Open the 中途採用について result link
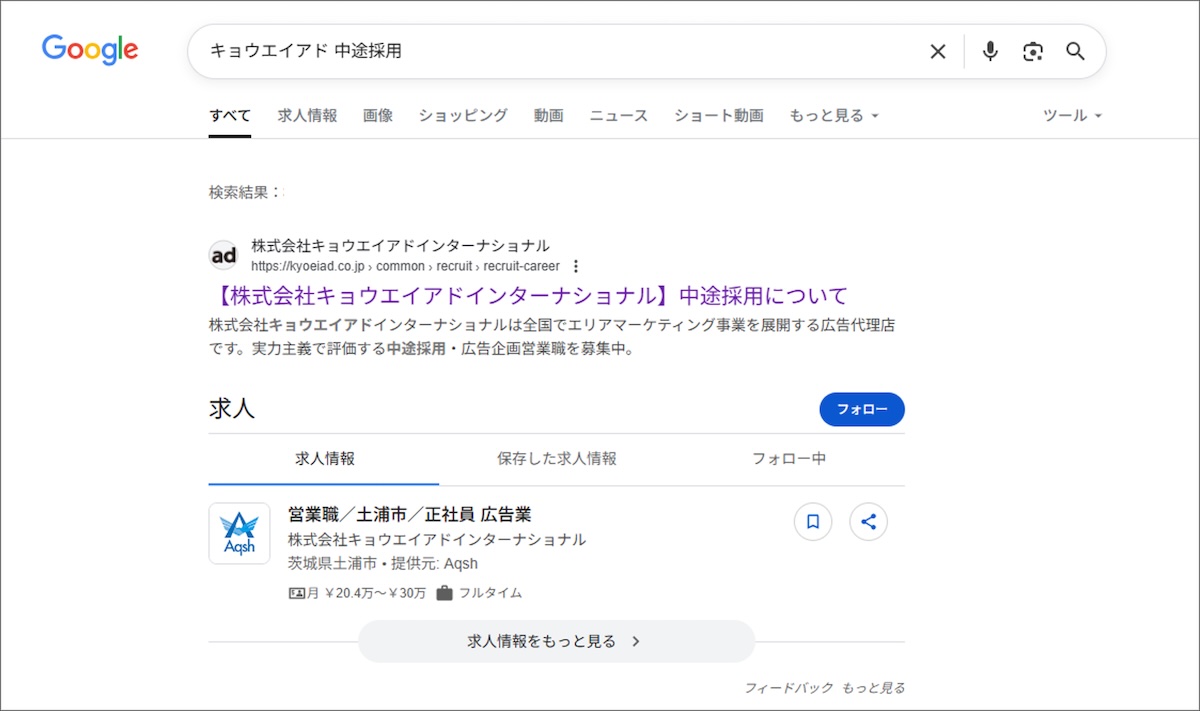 coord(528,296)
